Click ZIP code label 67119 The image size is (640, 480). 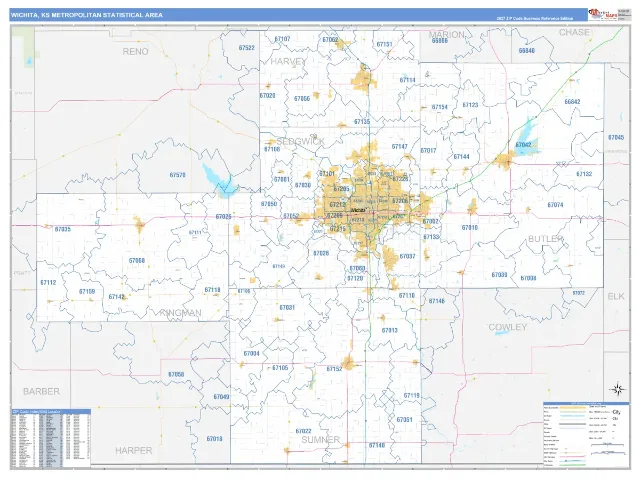[411, 396]
